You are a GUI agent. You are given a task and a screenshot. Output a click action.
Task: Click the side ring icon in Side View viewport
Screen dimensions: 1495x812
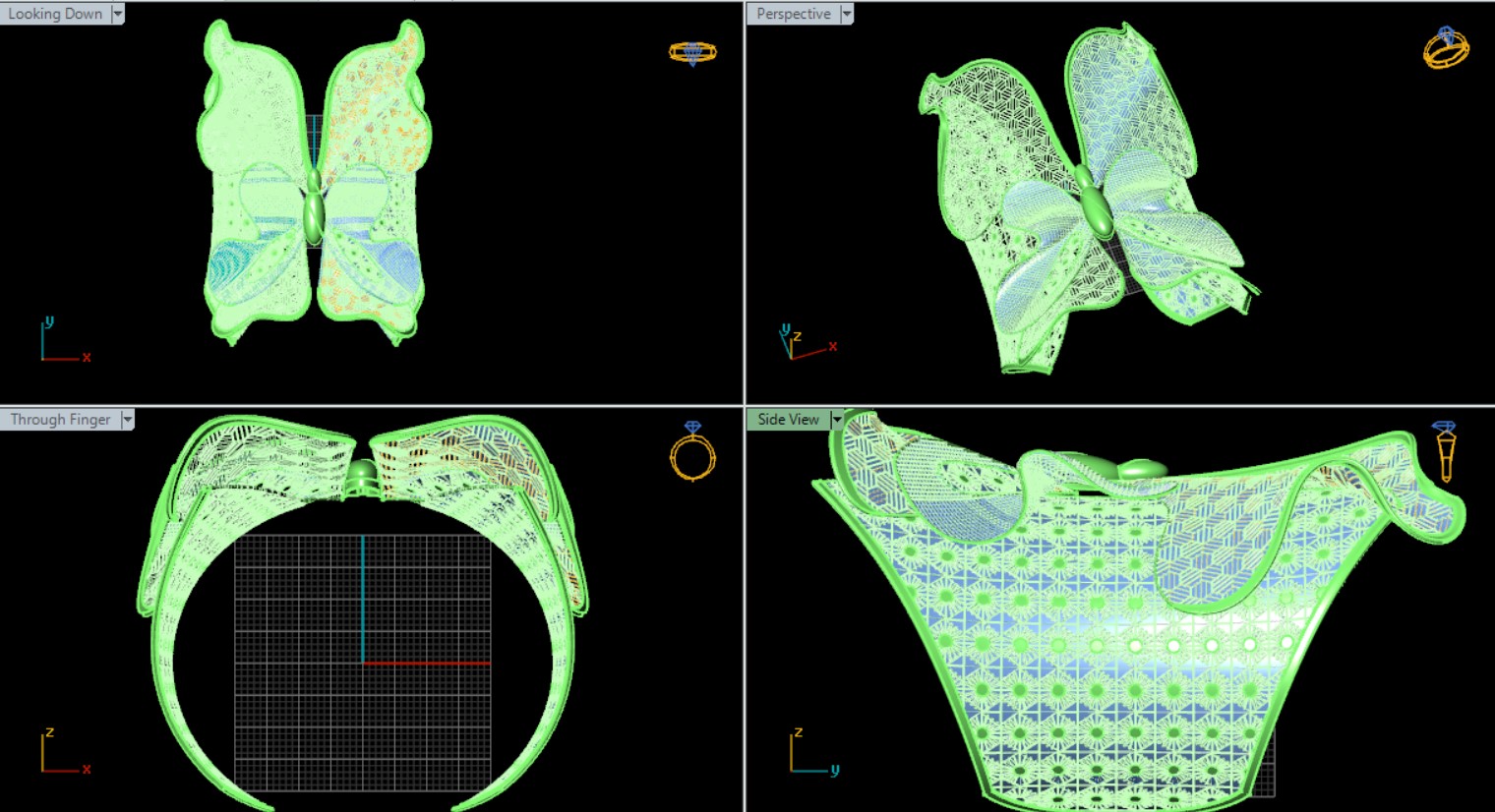pos(1444,451)
